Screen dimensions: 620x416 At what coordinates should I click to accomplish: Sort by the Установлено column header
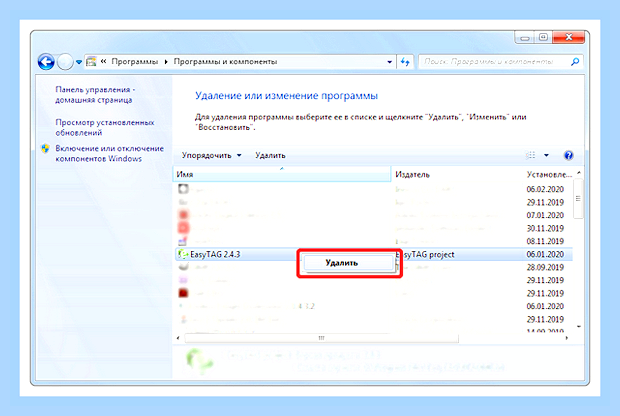pyautogui.click(x=549, y=174)
